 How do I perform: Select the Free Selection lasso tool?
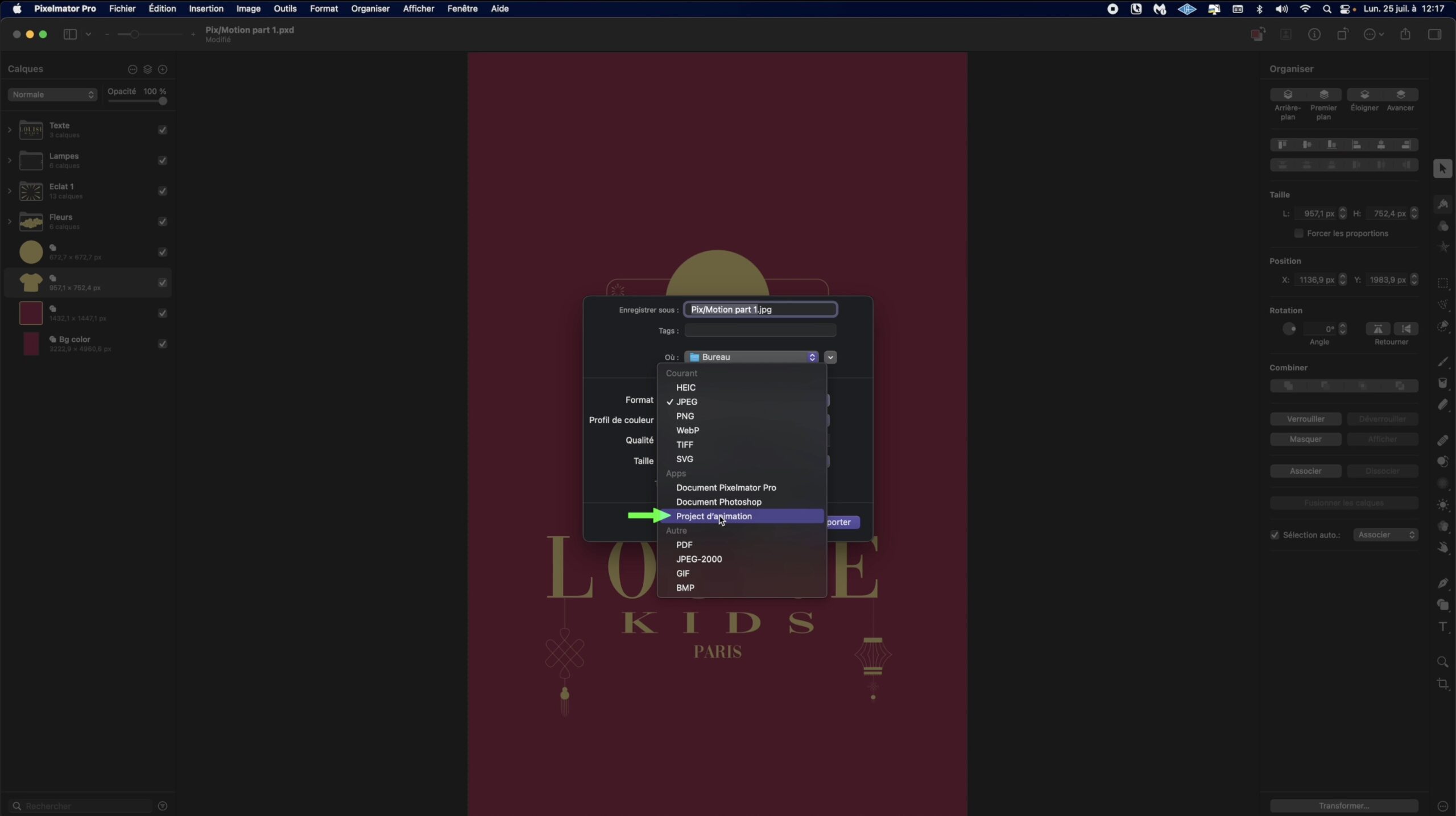click(x=1443, y=305)
